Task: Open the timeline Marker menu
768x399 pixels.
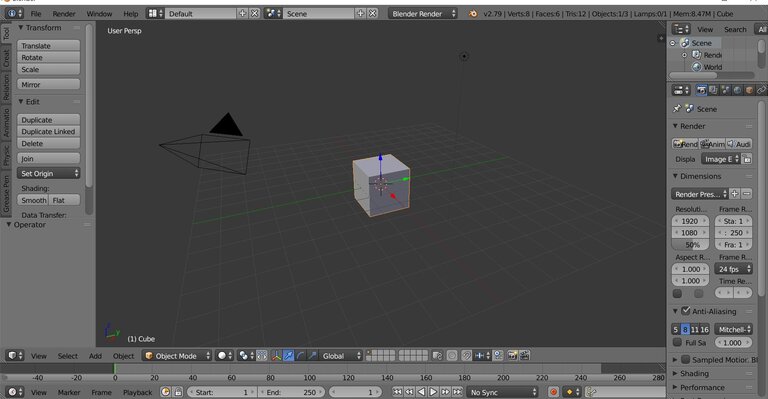Action: [x=69, y=392]
